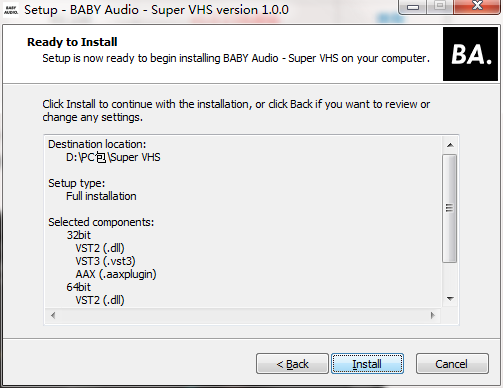The image size is (503, 388).
Task: Close the setup window
Action: click(477, 6)
